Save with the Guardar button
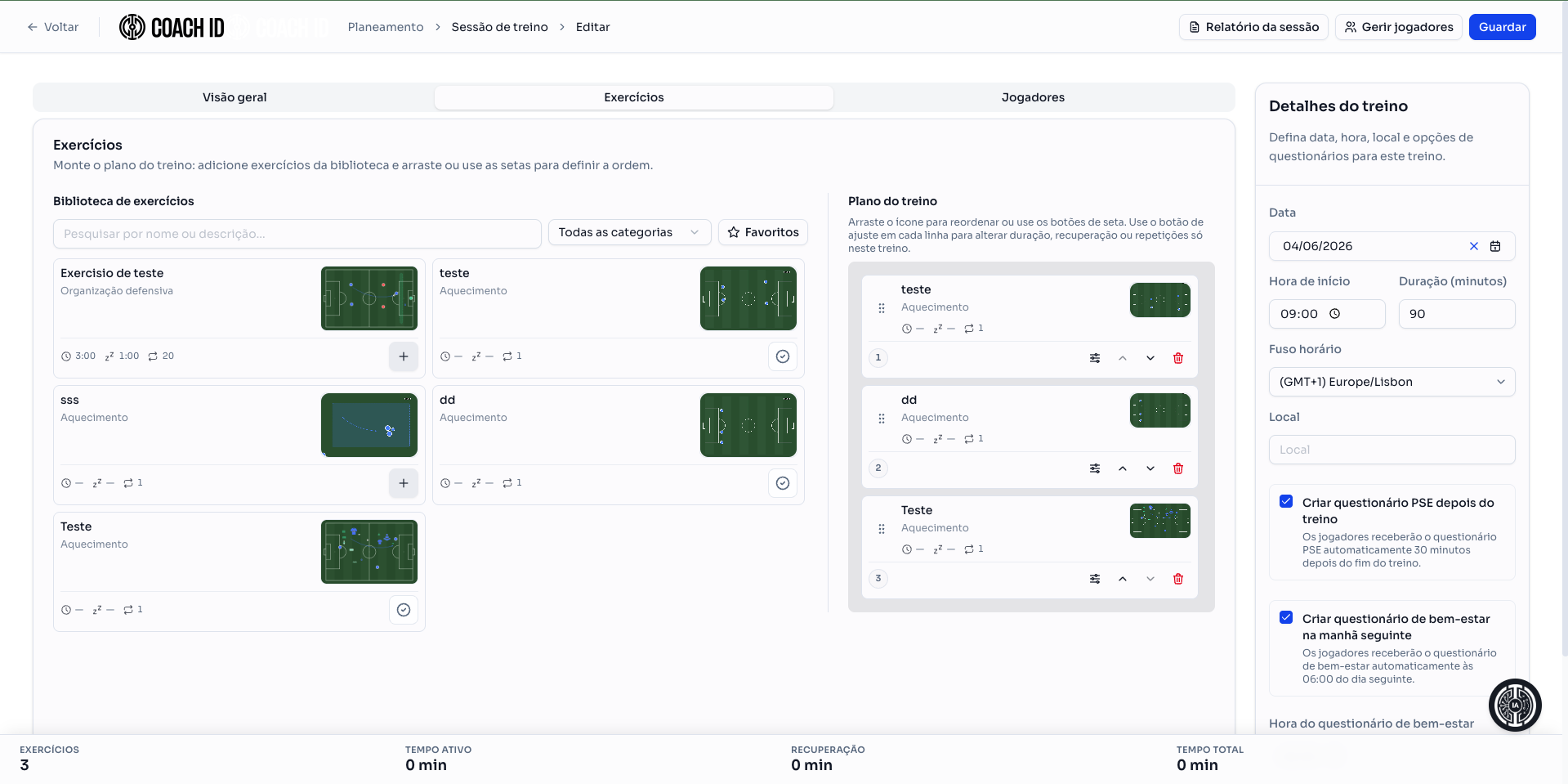The image size is (1568, 784). [1502, 27]
